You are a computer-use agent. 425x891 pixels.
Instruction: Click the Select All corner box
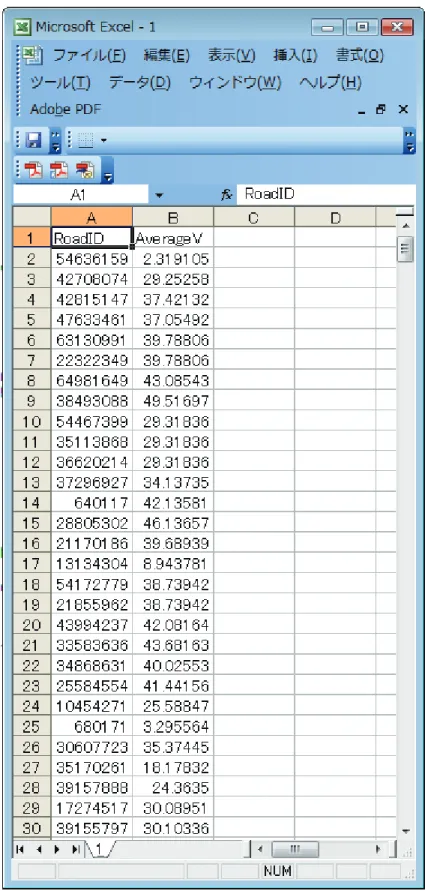(x=32, y=218)
